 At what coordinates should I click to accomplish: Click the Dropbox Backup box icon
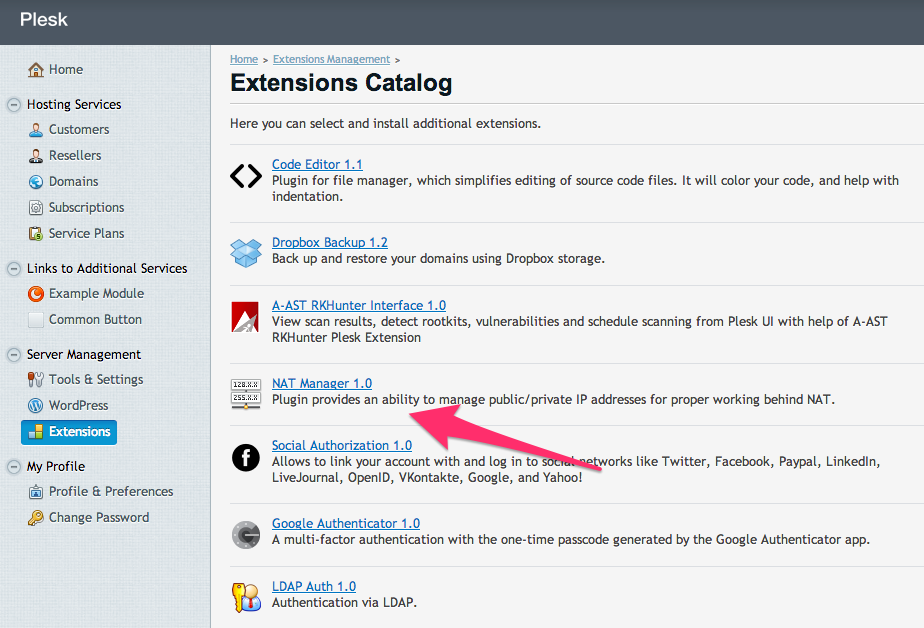pos(246,253)
